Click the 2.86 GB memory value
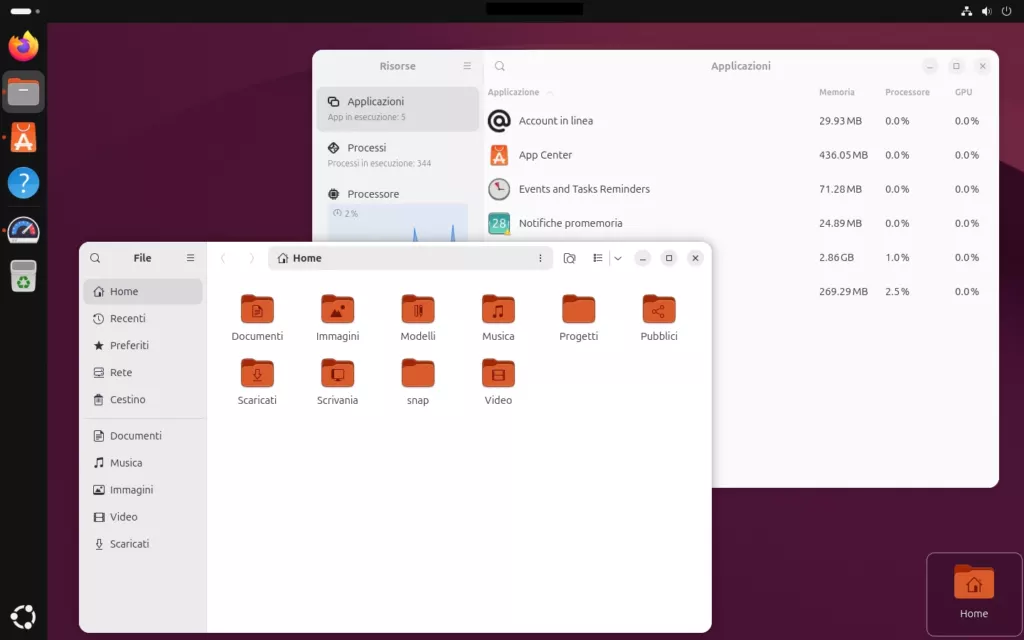The height and width of the screenshot is (640, 1024). click(x=837, y=257)
